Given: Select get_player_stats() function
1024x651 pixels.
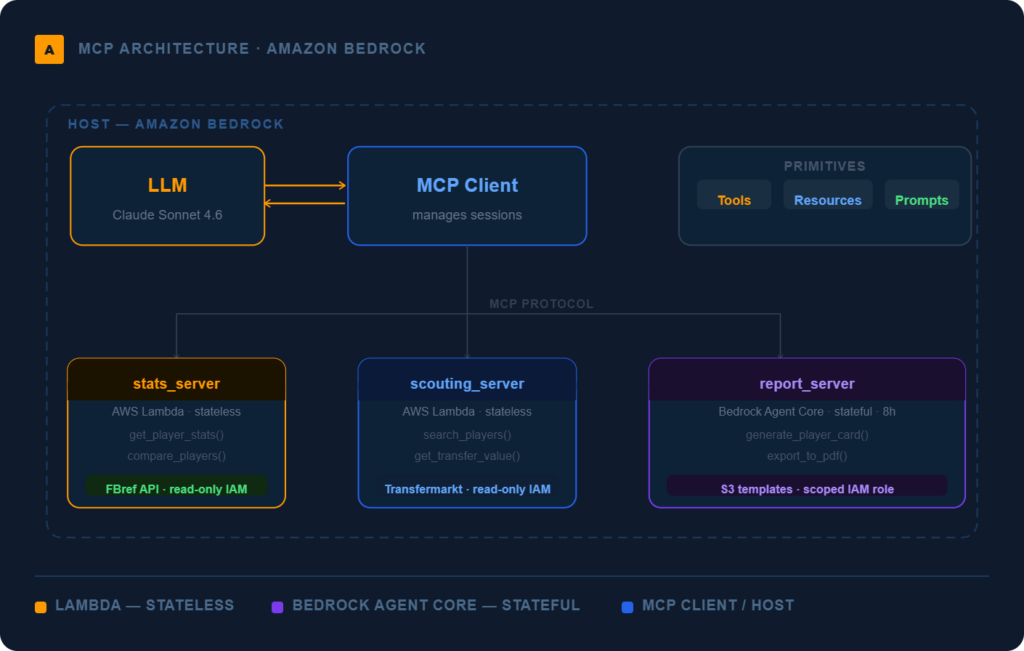Looking at the screenshot, I should tap(176, 435).
